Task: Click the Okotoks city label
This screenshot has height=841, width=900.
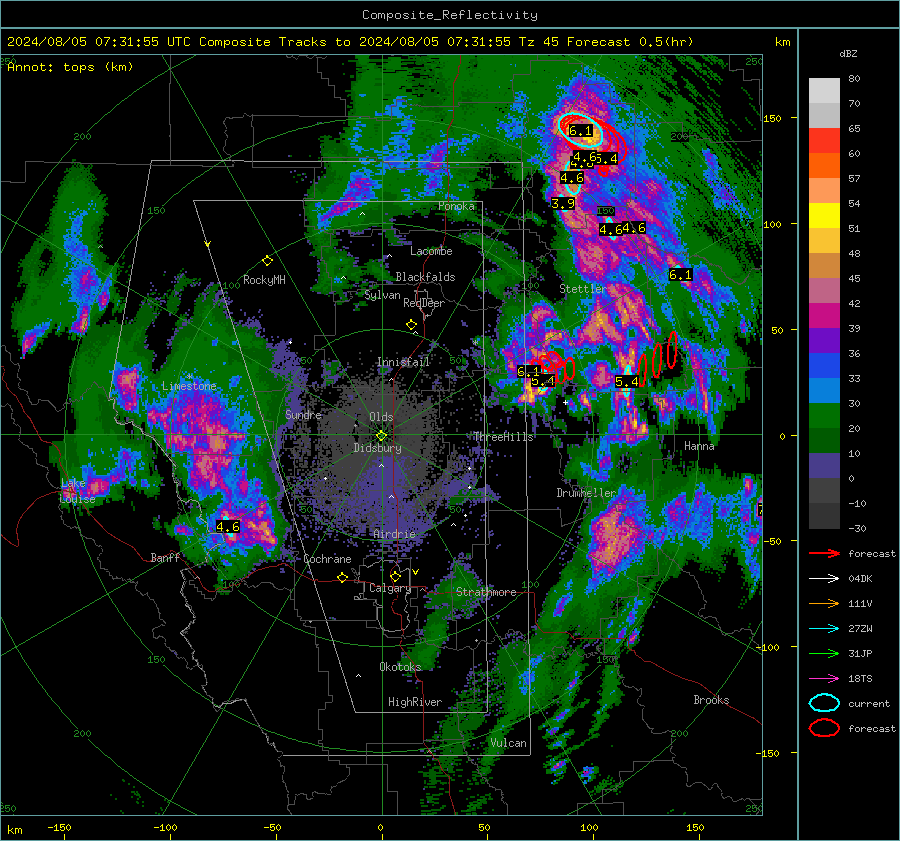Action: [x=400, y=666]
